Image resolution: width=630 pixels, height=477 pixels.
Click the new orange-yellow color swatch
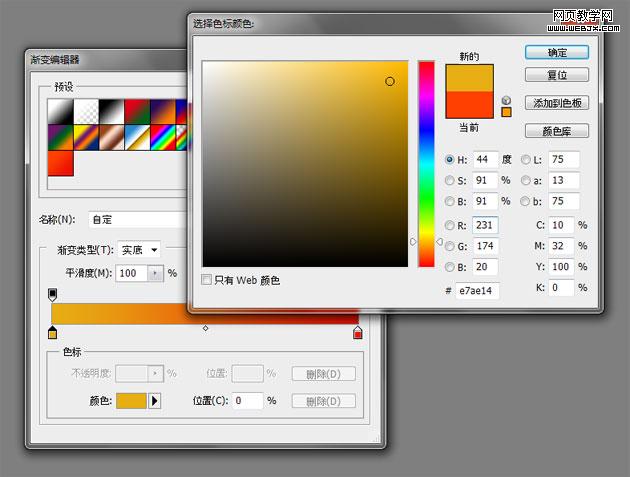coord(469,78)
